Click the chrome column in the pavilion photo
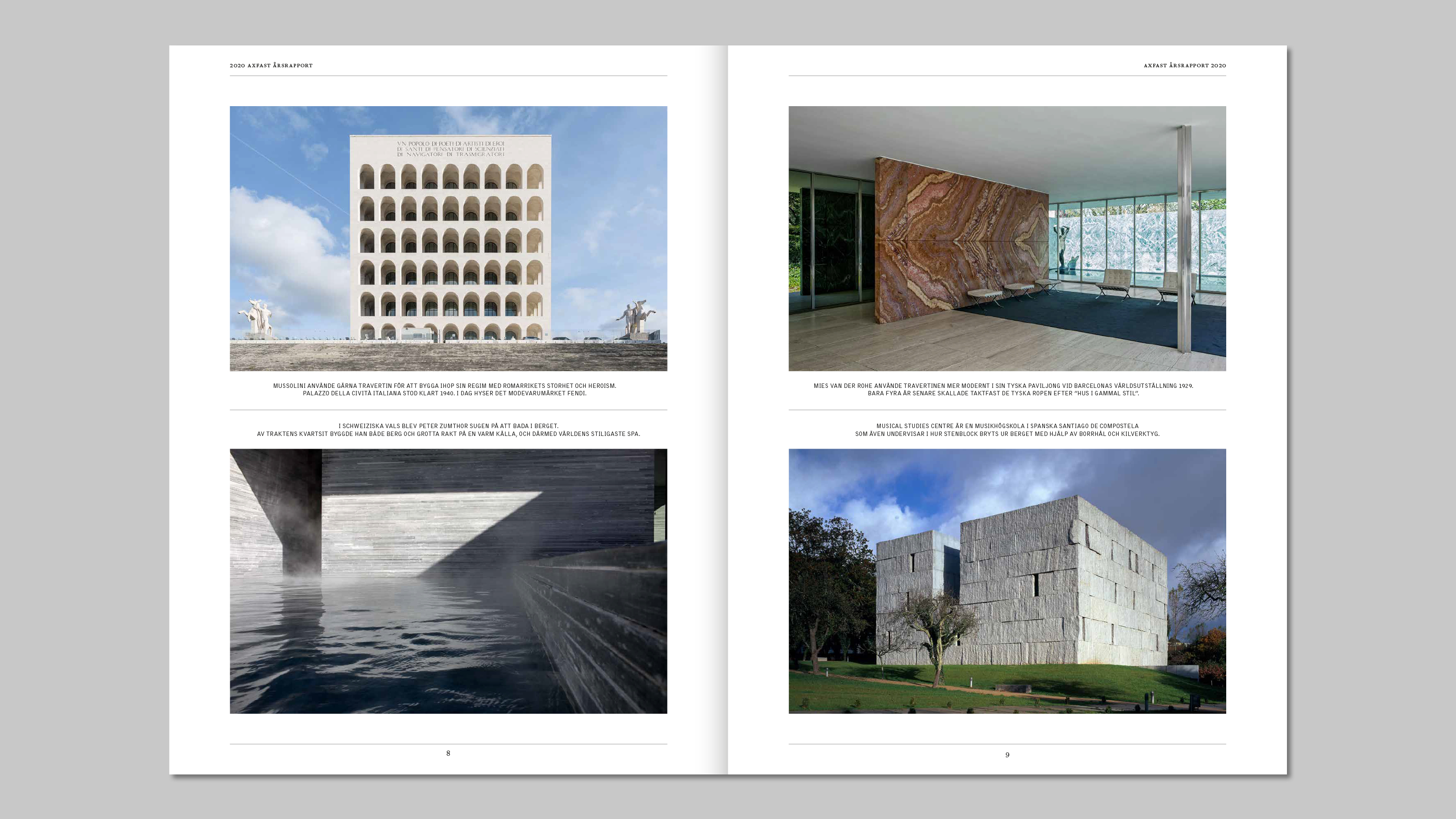 click(1184, 239)
